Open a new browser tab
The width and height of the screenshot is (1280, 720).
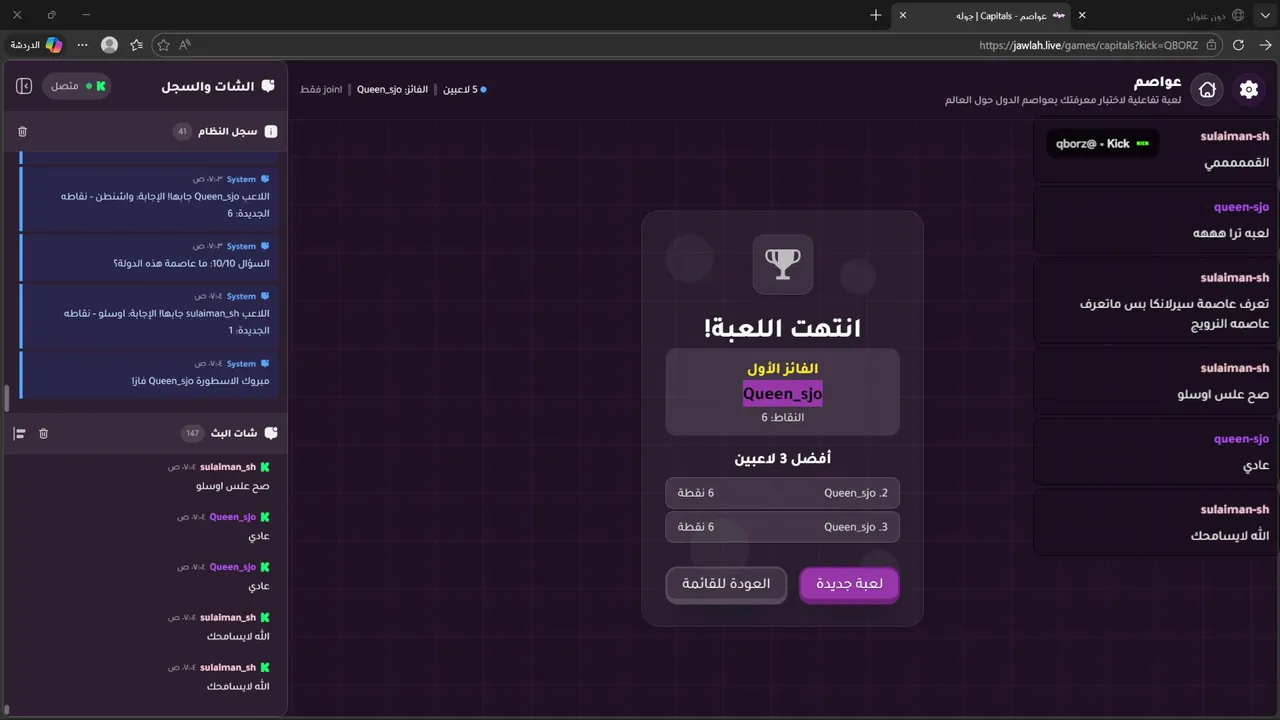[x=876, y=15]
